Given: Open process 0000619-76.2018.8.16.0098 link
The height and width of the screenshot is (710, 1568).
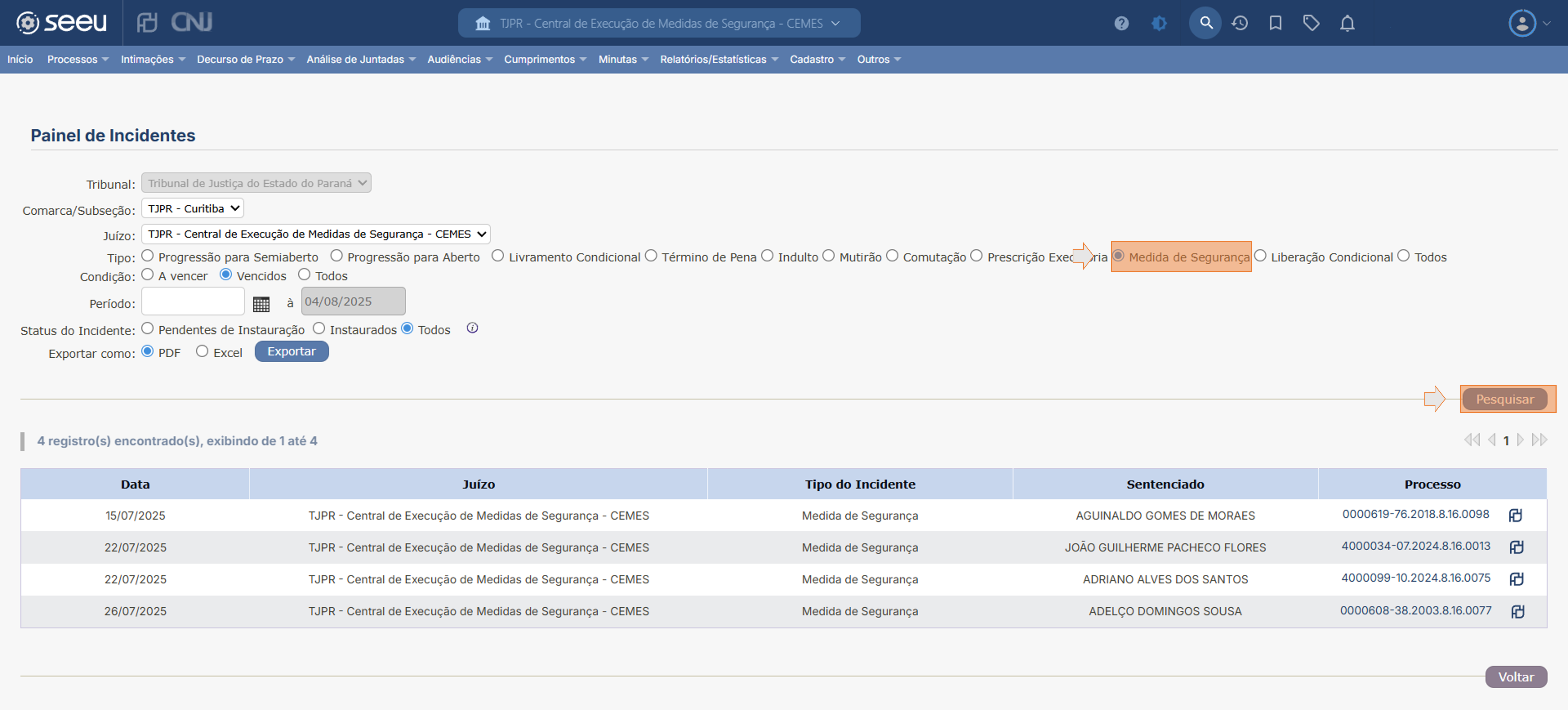Looking at the screenshot, I should click(1415, 514).
